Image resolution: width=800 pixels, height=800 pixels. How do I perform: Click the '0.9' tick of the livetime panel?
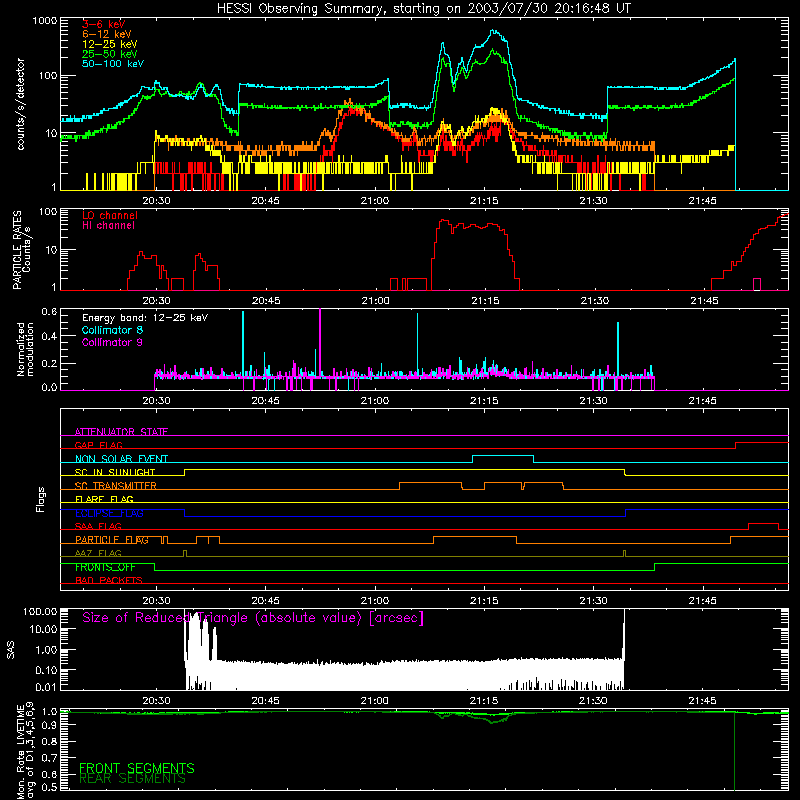pyautogui.click(x=49, y=725)
